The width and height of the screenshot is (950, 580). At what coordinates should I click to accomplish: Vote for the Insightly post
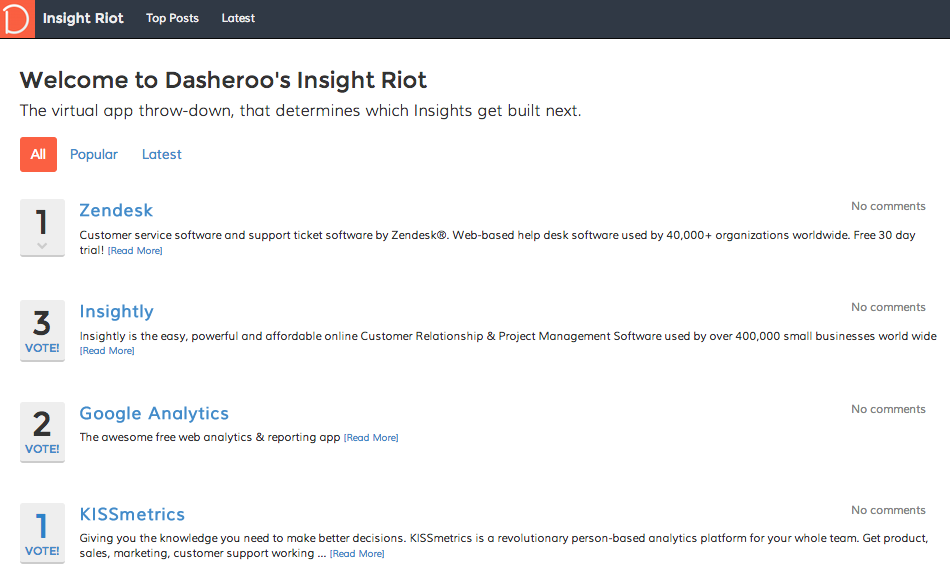point(42,348)
